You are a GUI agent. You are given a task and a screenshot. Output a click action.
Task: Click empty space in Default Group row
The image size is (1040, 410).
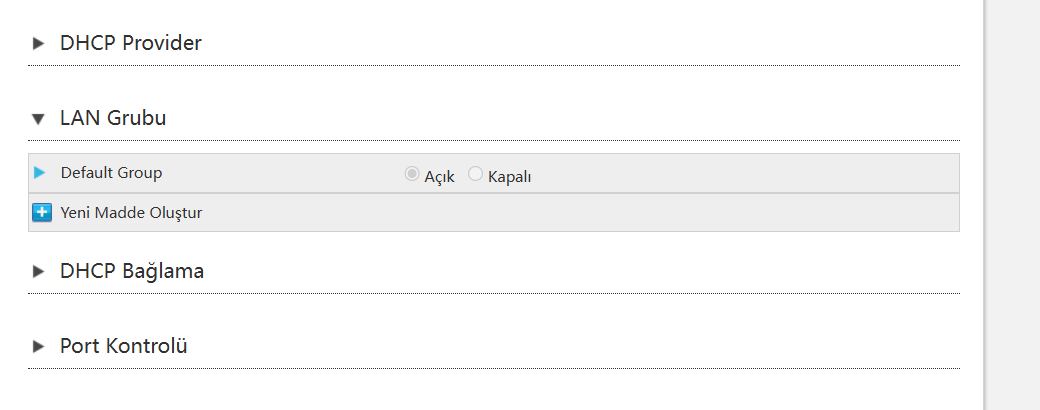click(x=750, y=173)
